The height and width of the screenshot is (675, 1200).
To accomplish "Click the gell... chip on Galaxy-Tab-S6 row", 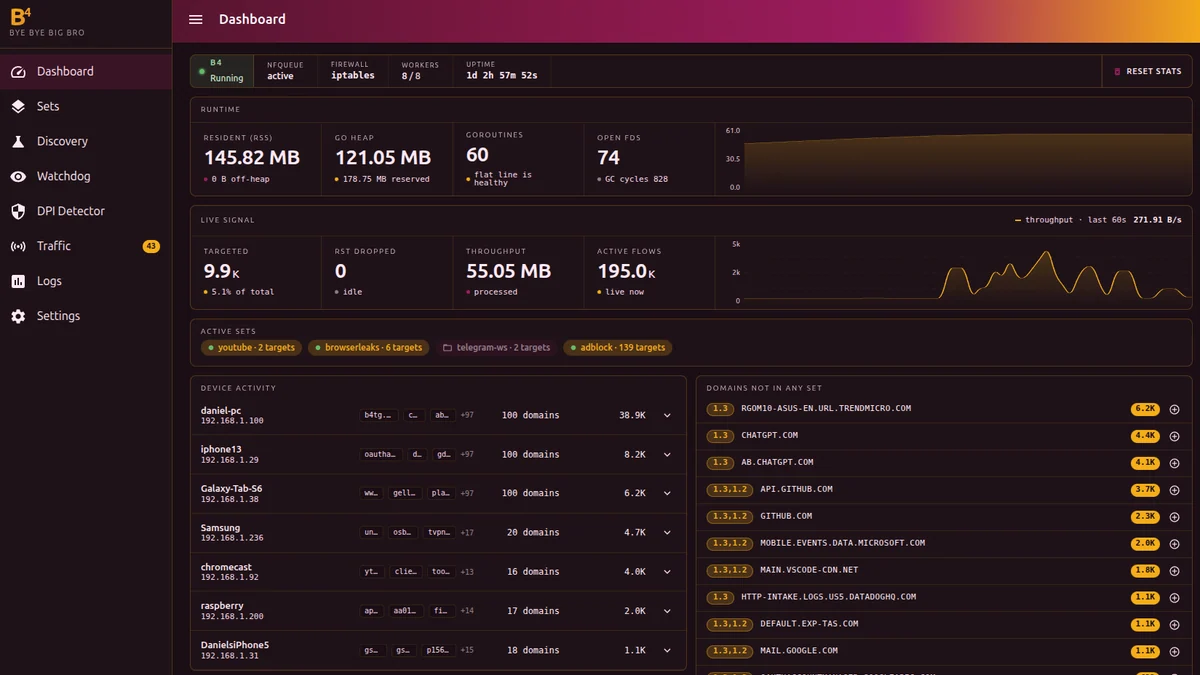I will 406,493.
